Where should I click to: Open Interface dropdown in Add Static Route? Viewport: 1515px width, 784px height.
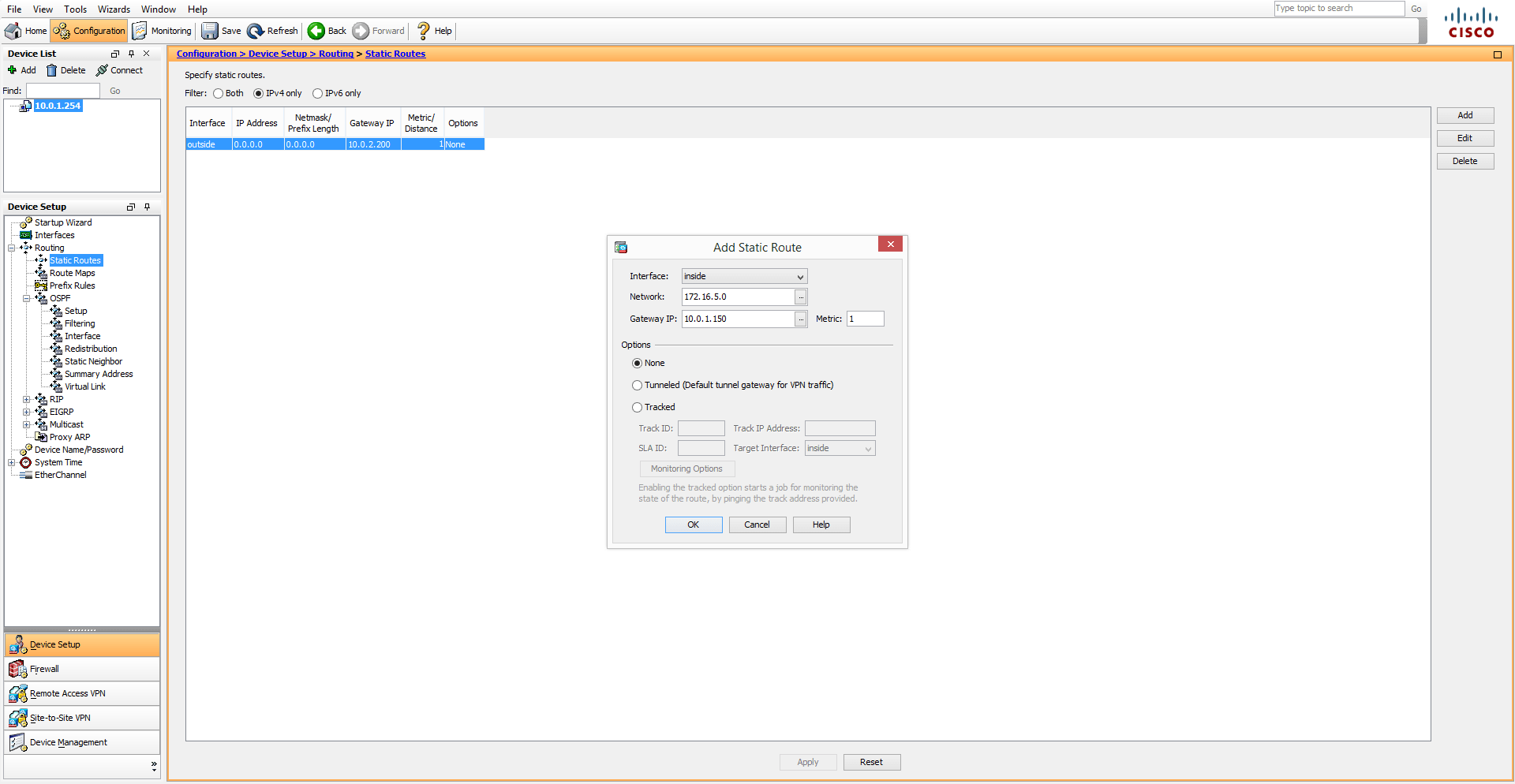[x=744, y=276]
